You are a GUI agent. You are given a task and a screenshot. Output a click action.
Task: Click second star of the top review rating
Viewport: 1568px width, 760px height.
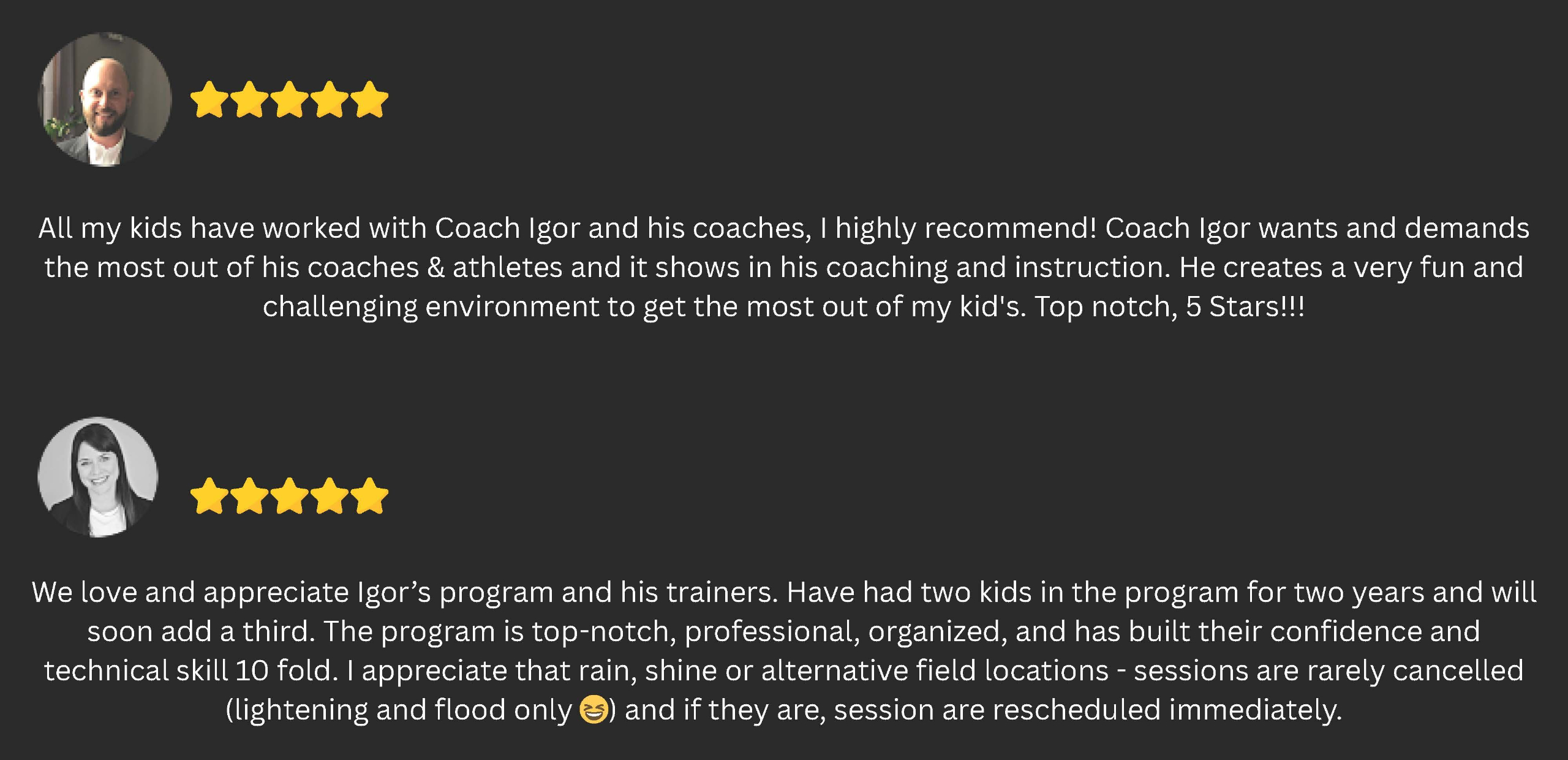tap(249, 99)
